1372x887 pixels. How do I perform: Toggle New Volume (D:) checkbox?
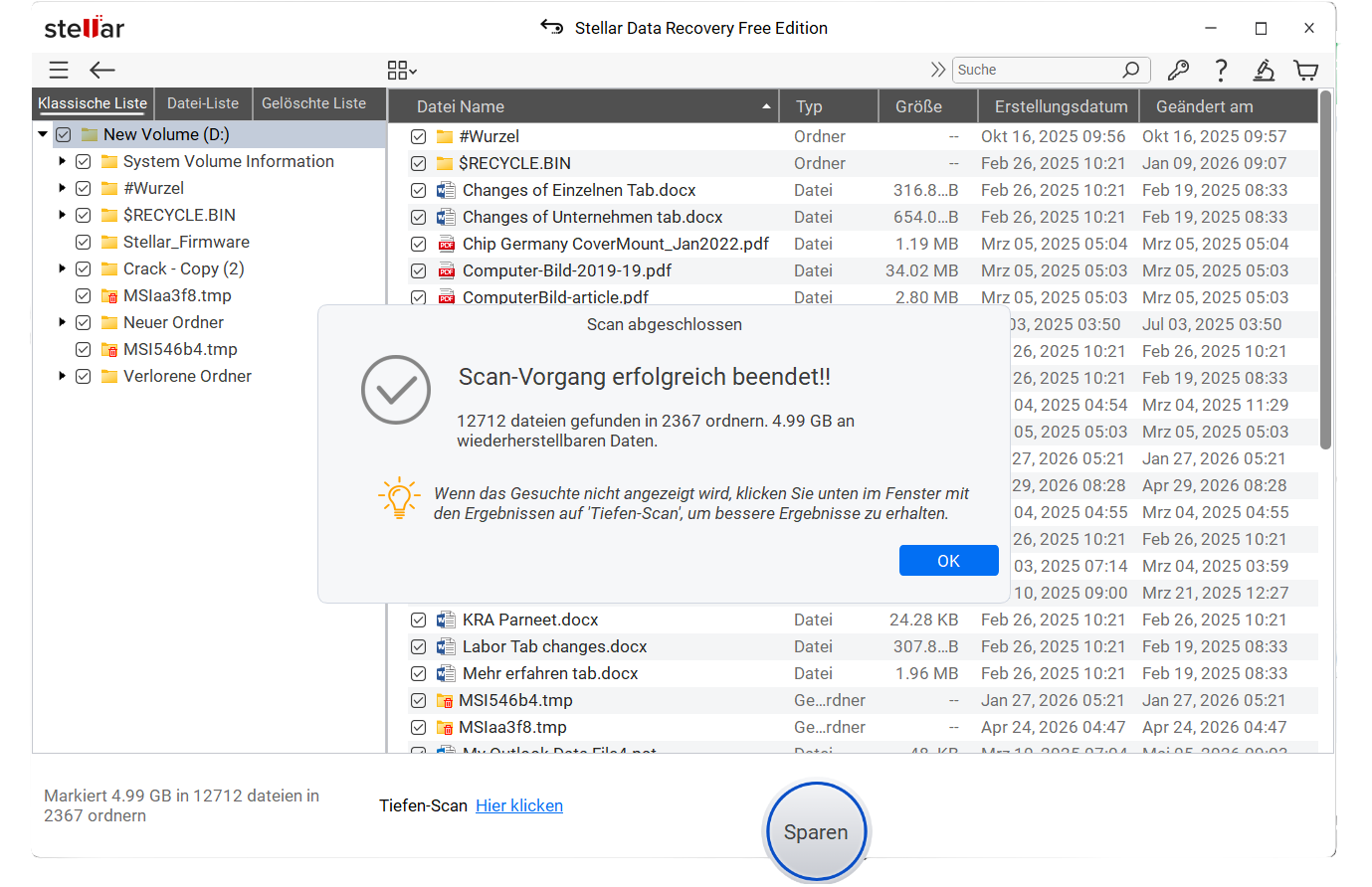point(64,134)
